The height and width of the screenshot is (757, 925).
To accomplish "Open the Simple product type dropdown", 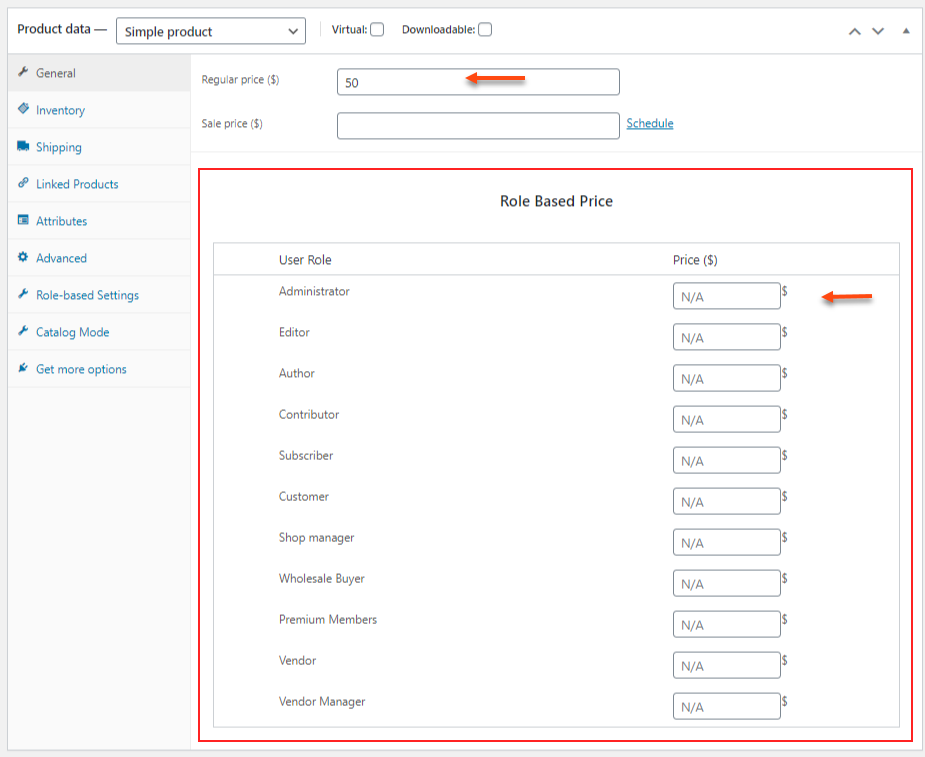I will [x=211, y=31].
